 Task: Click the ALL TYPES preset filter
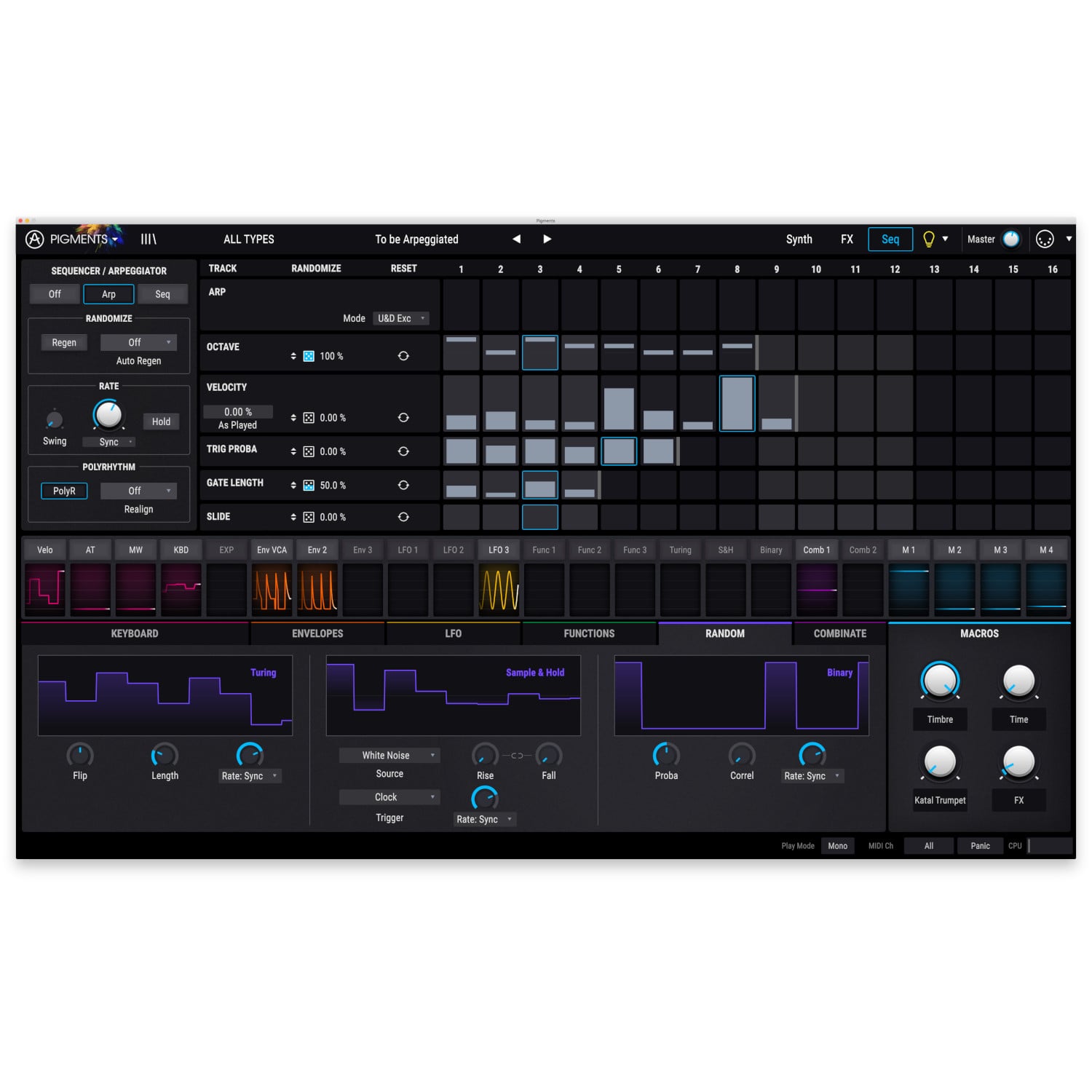pyautogui.click(x=249, y=239)
